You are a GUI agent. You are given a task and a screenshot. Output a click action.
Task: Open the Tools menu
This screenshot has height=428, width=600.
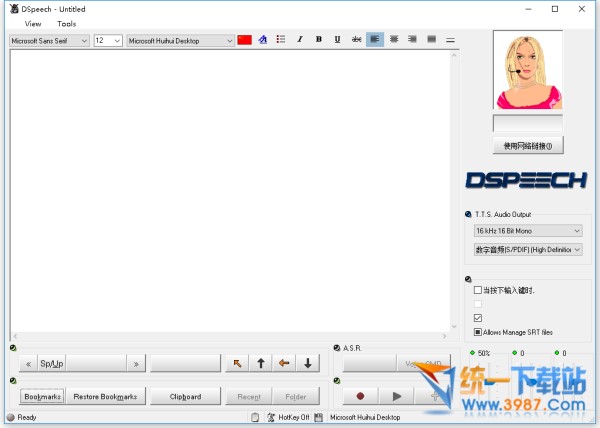[67, 24]
